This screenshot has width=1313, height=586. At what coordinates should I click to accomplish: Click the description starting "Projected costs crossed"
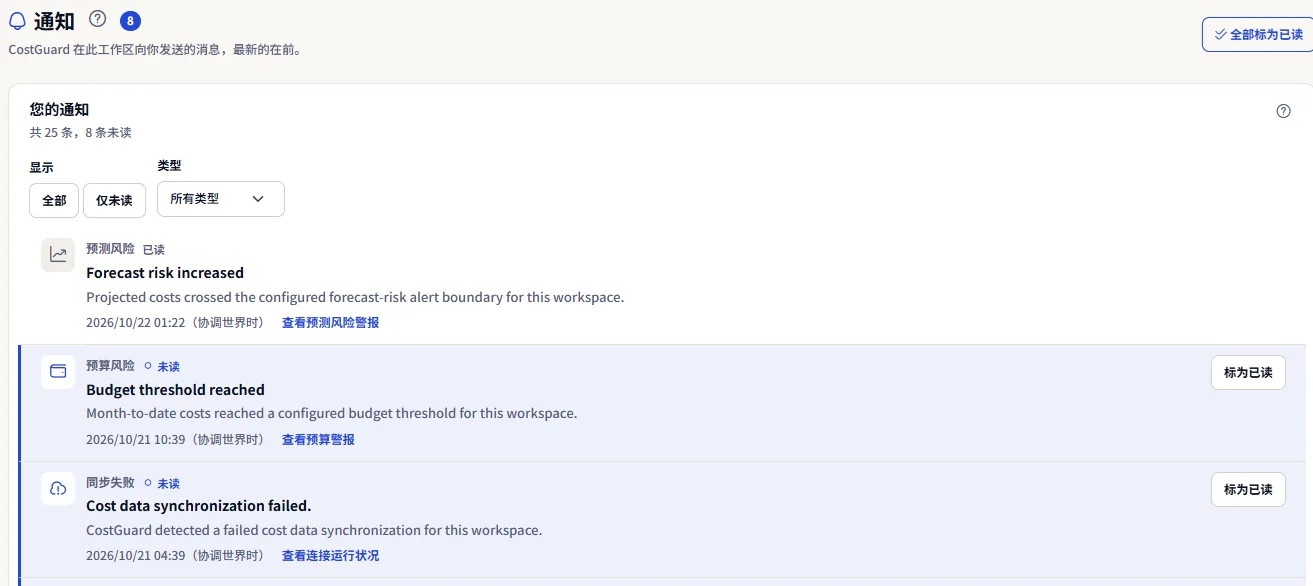355,297
